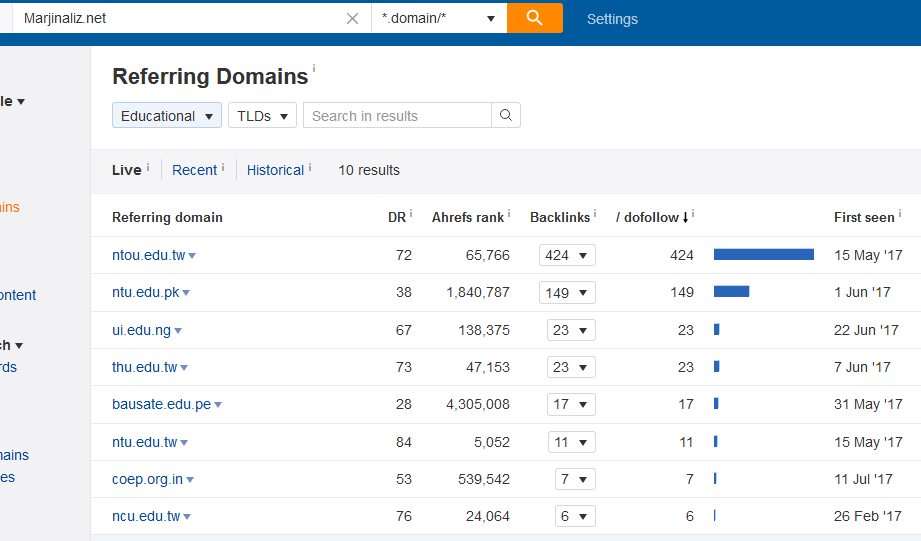The image size is (921, 541).
Task: Click the search-in-results magnifier icon
Action: 506,115
